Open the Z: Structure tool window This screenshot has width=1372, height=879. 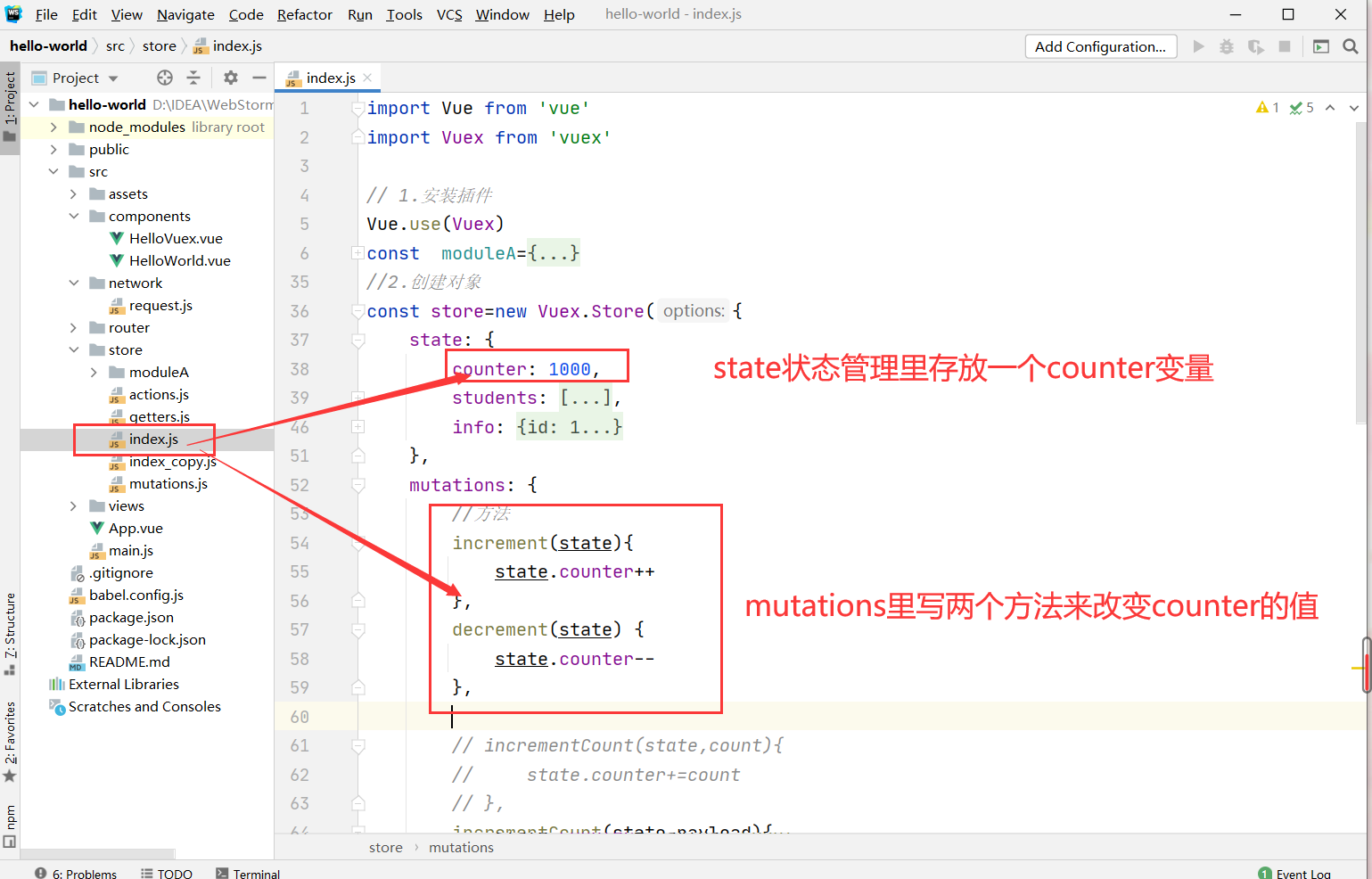tap(10, 634)
